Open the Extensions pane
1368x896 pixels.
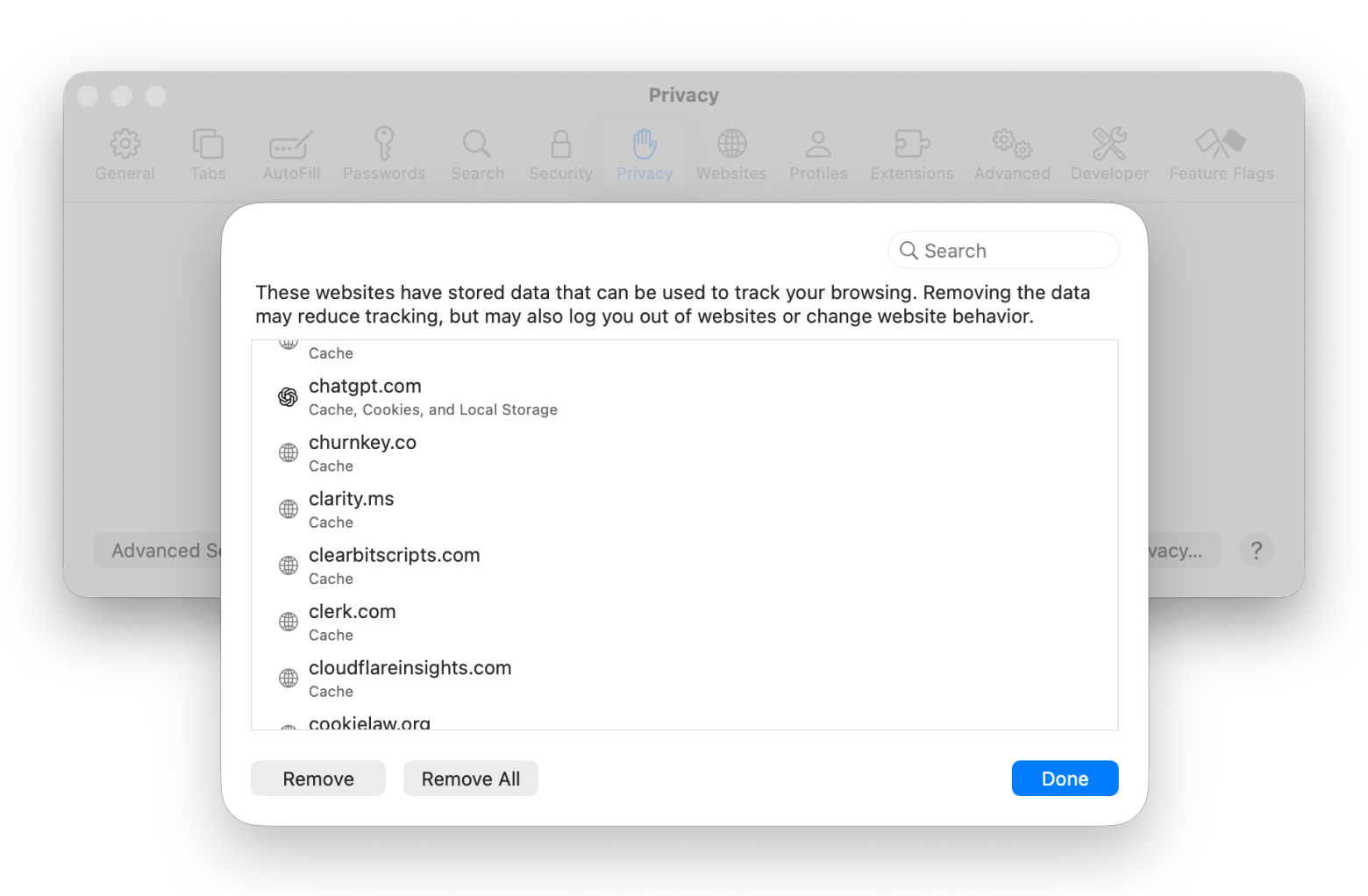click(911, 153)
